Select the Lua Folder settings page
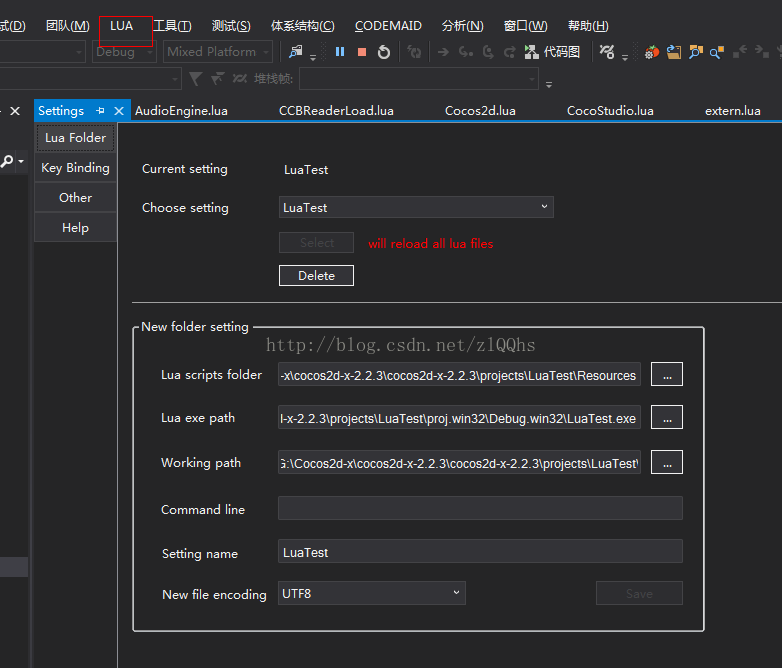The height and width of the screenshot is (668, 782). click(75, 138)
